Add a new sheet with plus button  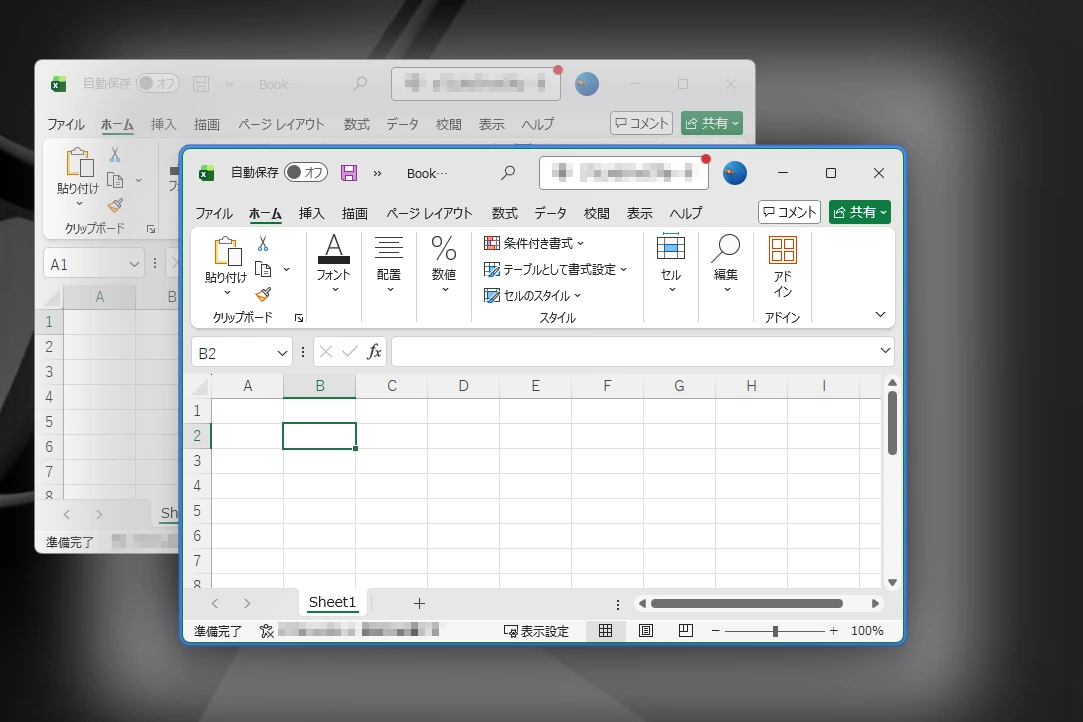(419, 603)
